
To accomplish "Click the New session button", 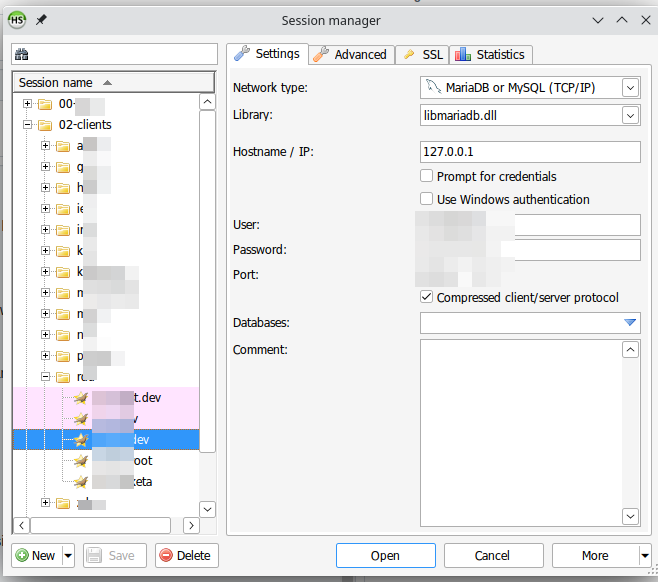I will pos(37,556).
